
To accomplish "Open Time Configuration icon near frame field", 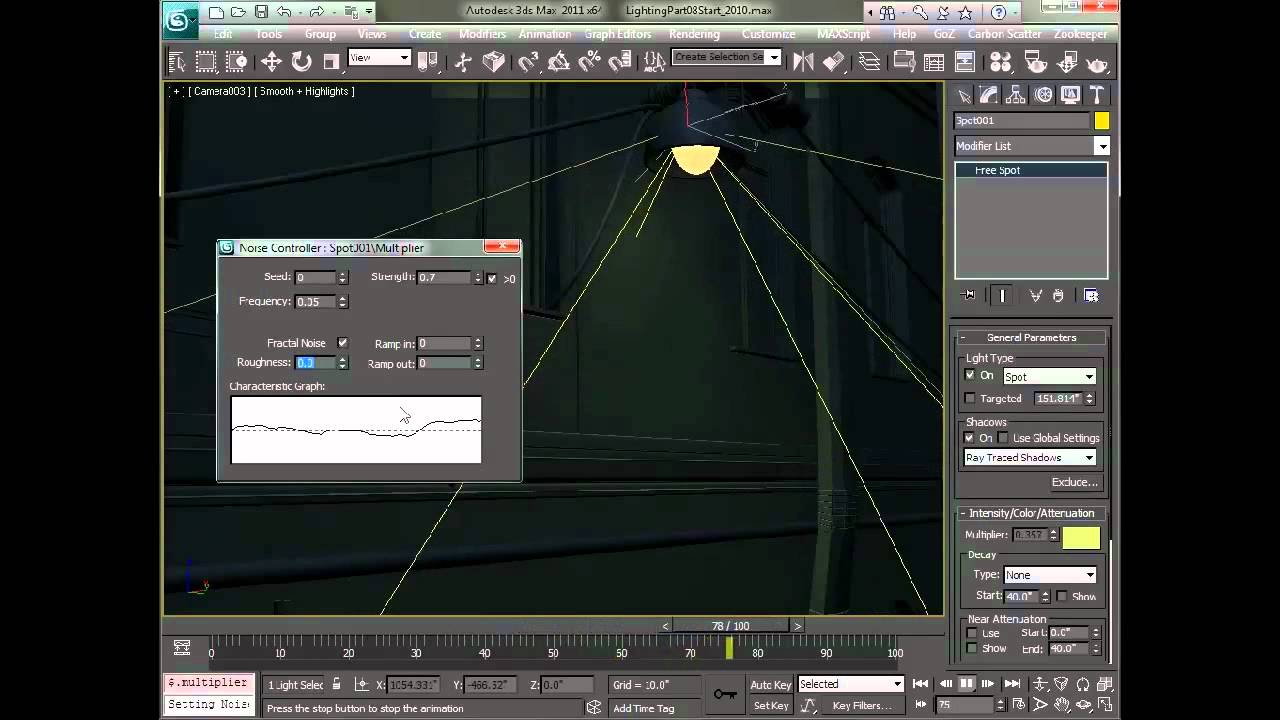I will (1020, 704).
